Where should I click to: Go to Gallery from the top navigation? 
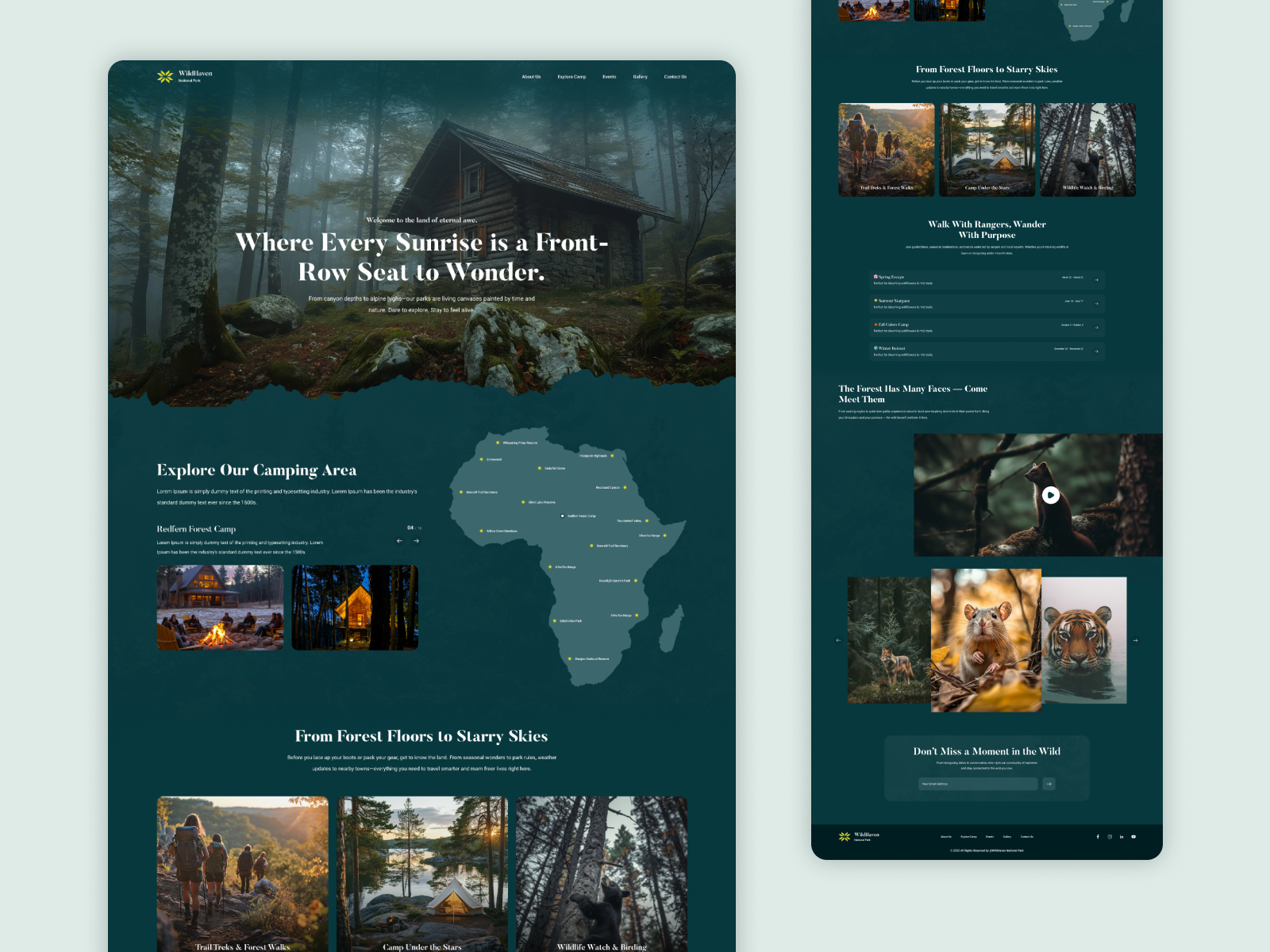(x=640, y=76)
